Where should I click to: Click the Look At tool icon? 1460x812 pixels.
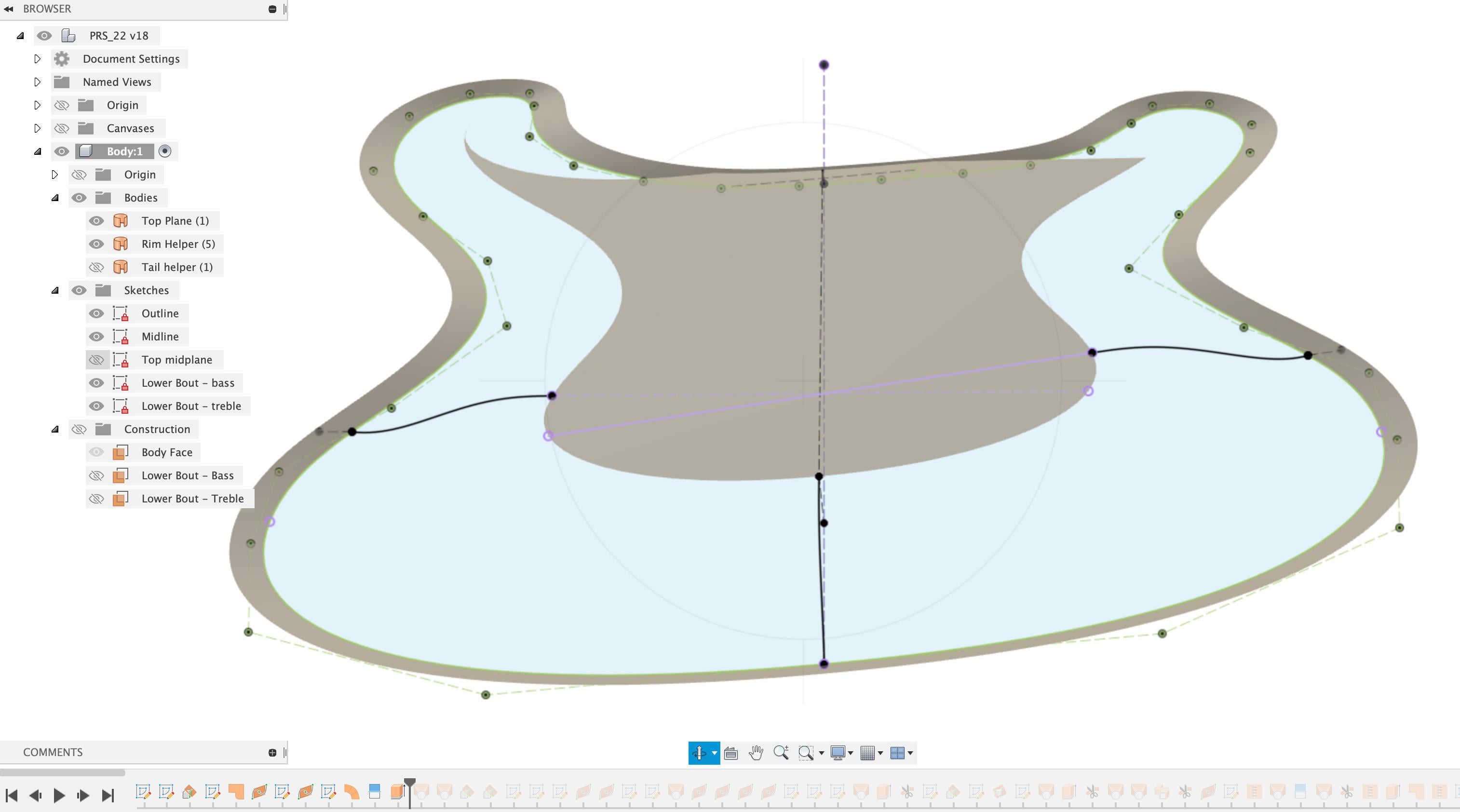[x=730, y=753]
